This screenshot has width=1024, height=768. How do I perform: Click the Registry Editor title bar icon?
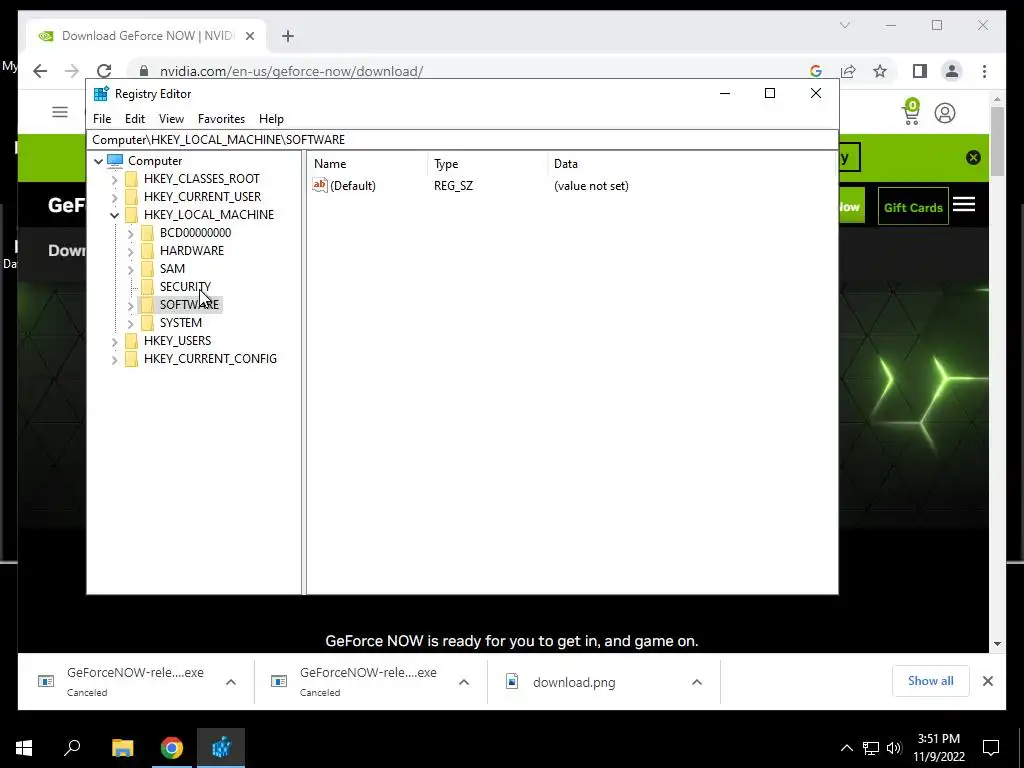(x=101, y=94)
